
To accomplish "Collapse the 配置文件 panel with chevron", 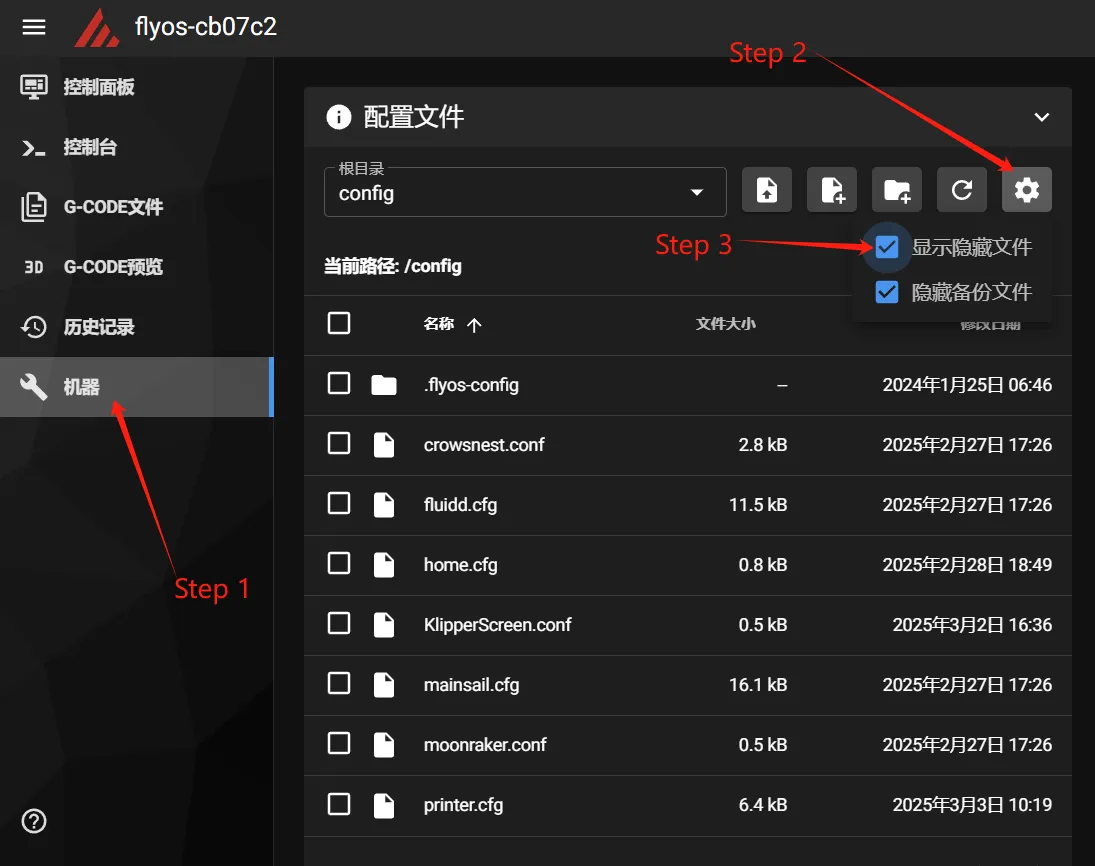I will (1041, 117).
